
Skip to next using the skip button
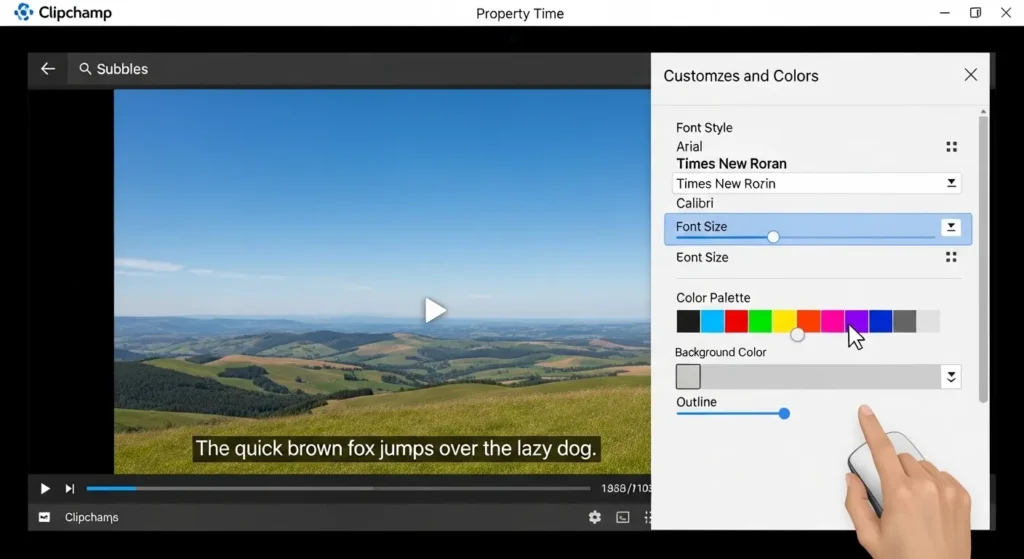tap(70, 488)
